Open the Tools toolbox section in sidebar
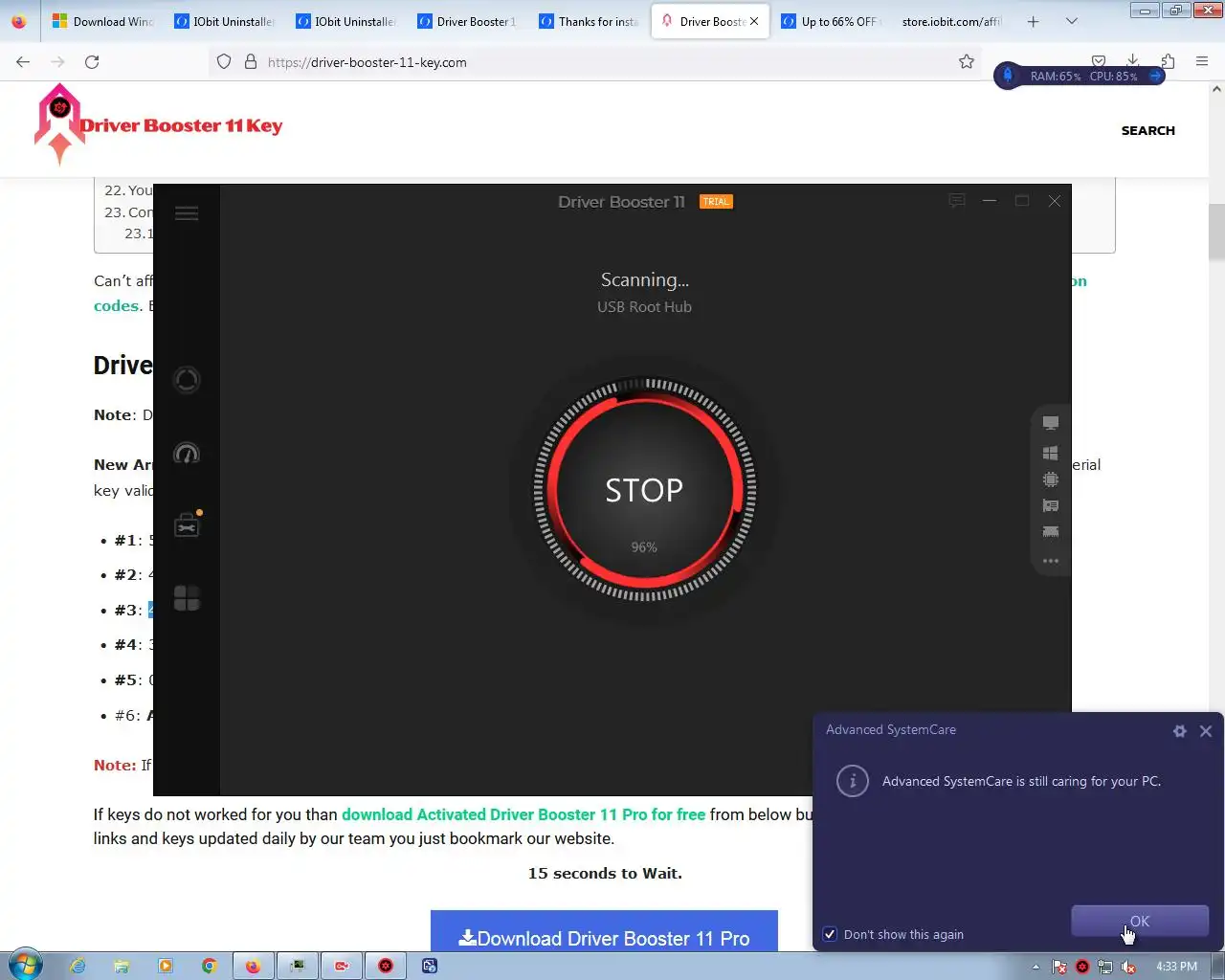Image resolution: width=1225 pixels, height=980 pixels. coord(187,525)
